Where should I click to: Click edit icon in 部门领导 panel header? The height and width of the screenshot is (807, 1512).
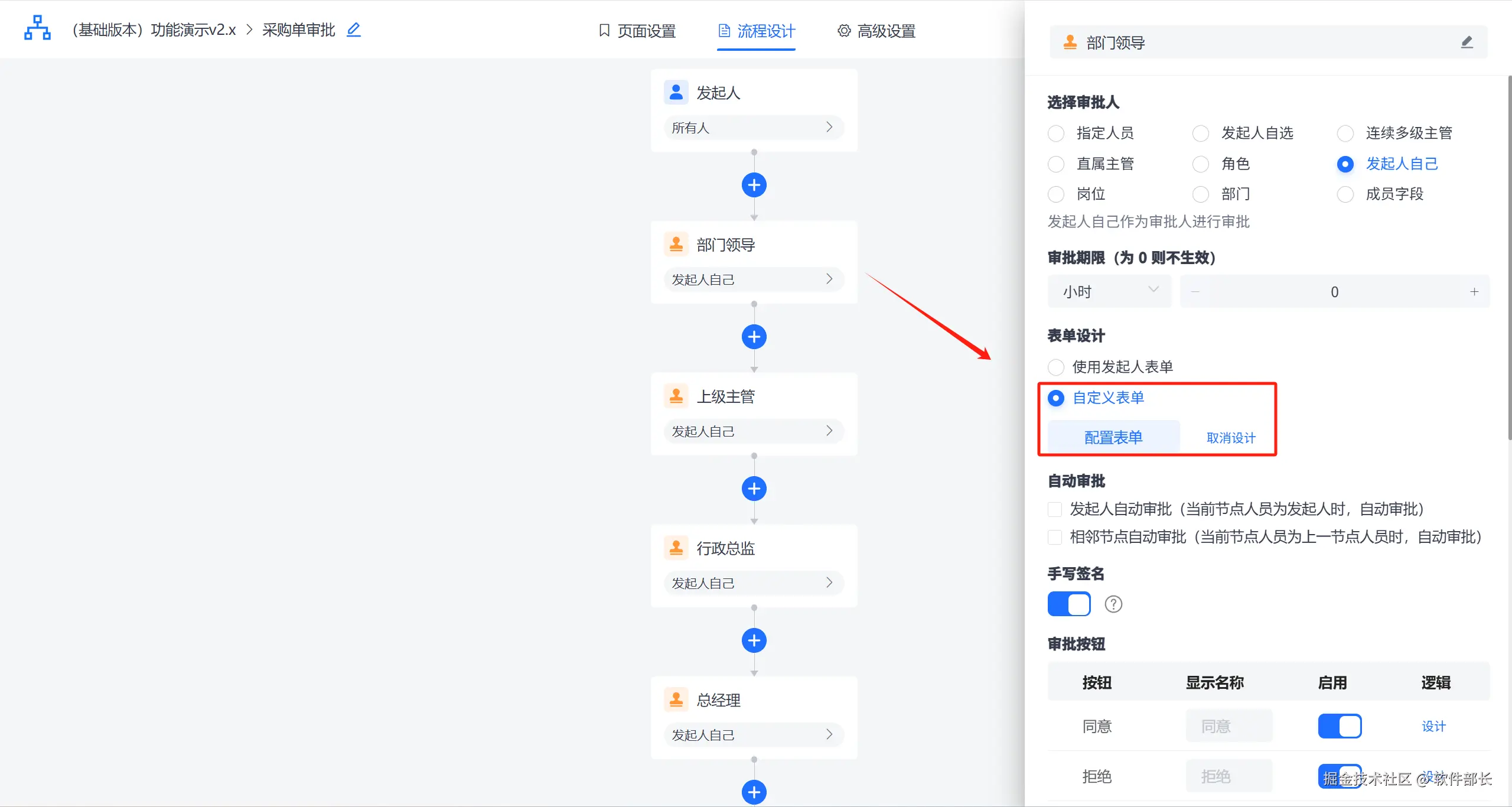point(1467,43)
